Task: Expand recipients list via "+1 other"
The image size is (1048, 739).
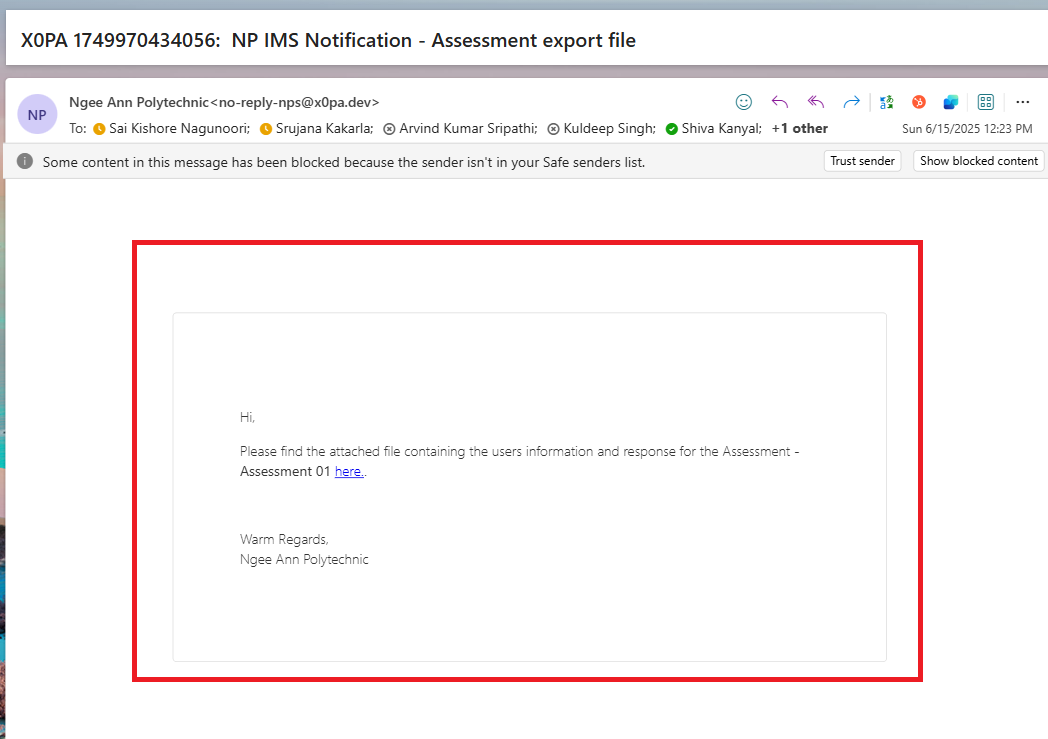Action: coord(800,128)
